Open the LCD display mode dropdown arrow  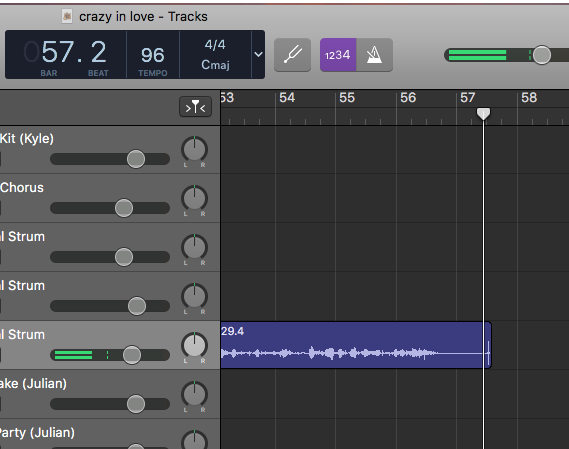coord(258,54)
